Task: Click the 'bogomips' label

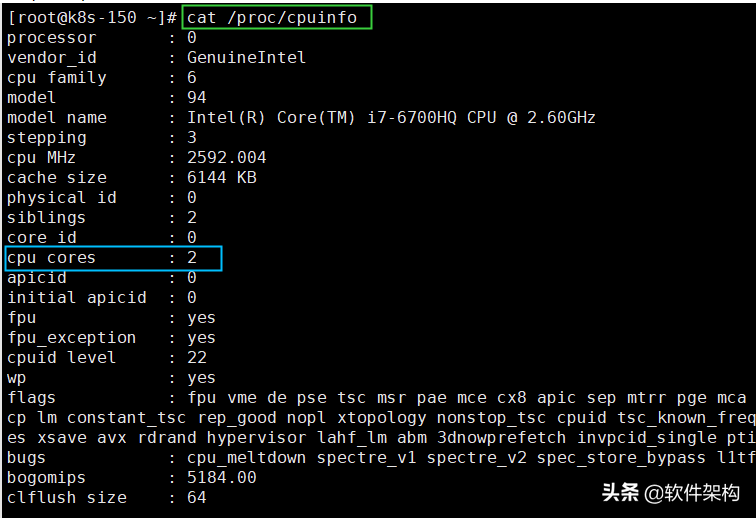Action: 47,478
